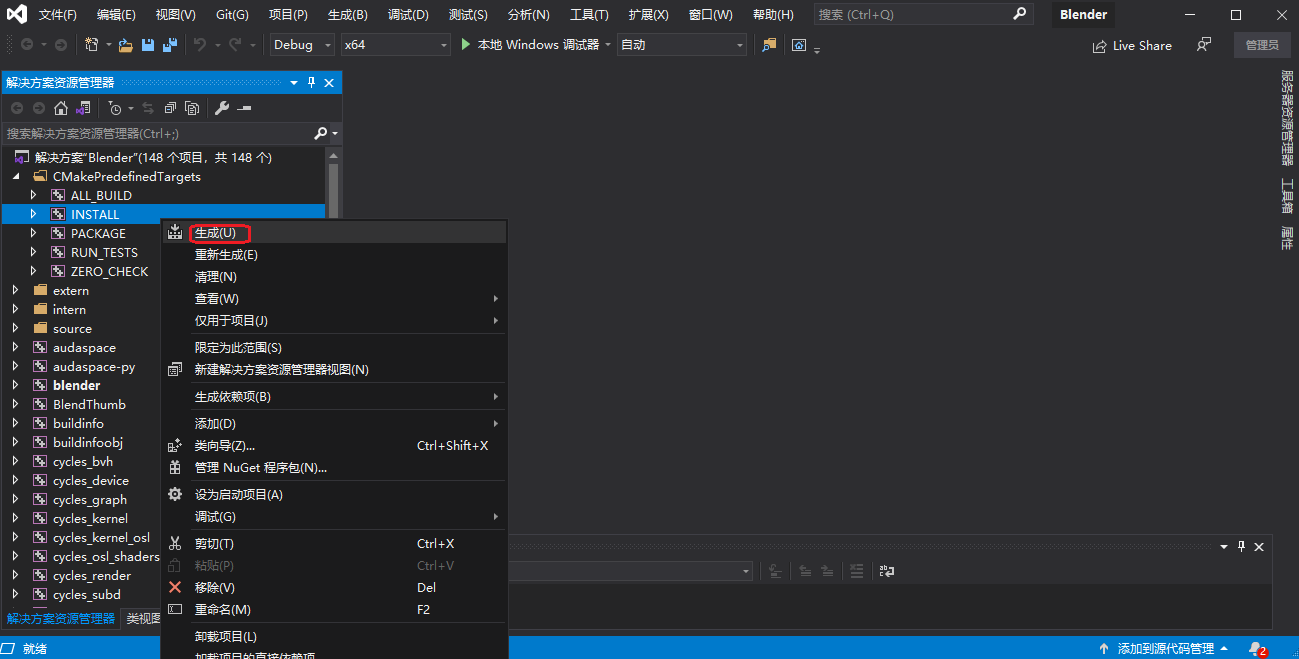Select 卸载项目(L) in context menu
The width and height of the screenshot is (1299, 659).
pyautogui.click(x=335, y=636)
